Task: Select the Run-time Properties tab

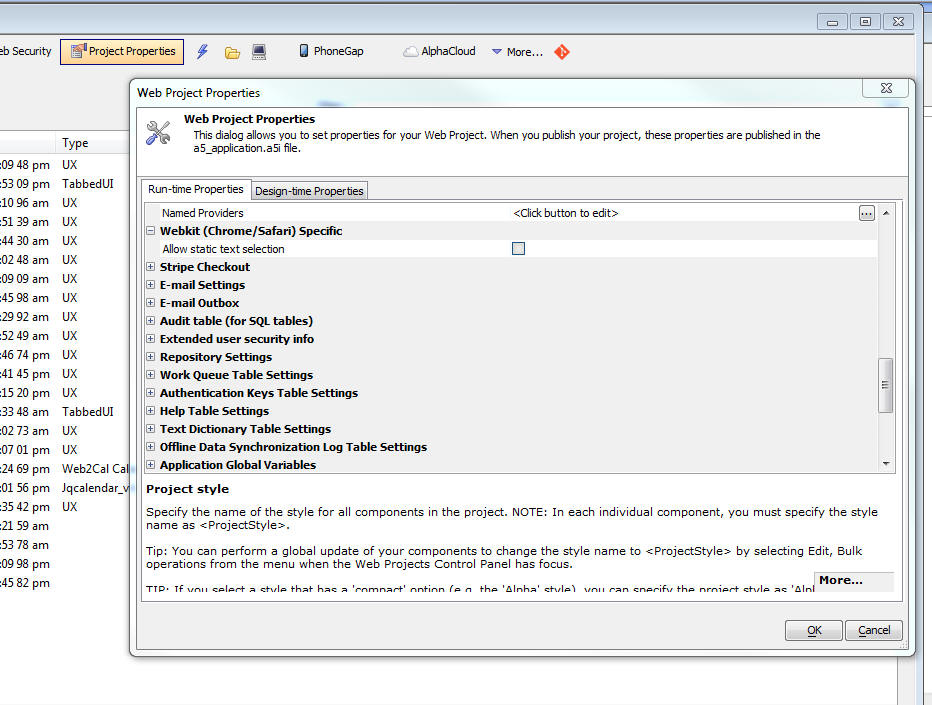Action: (x=196, y=190)
